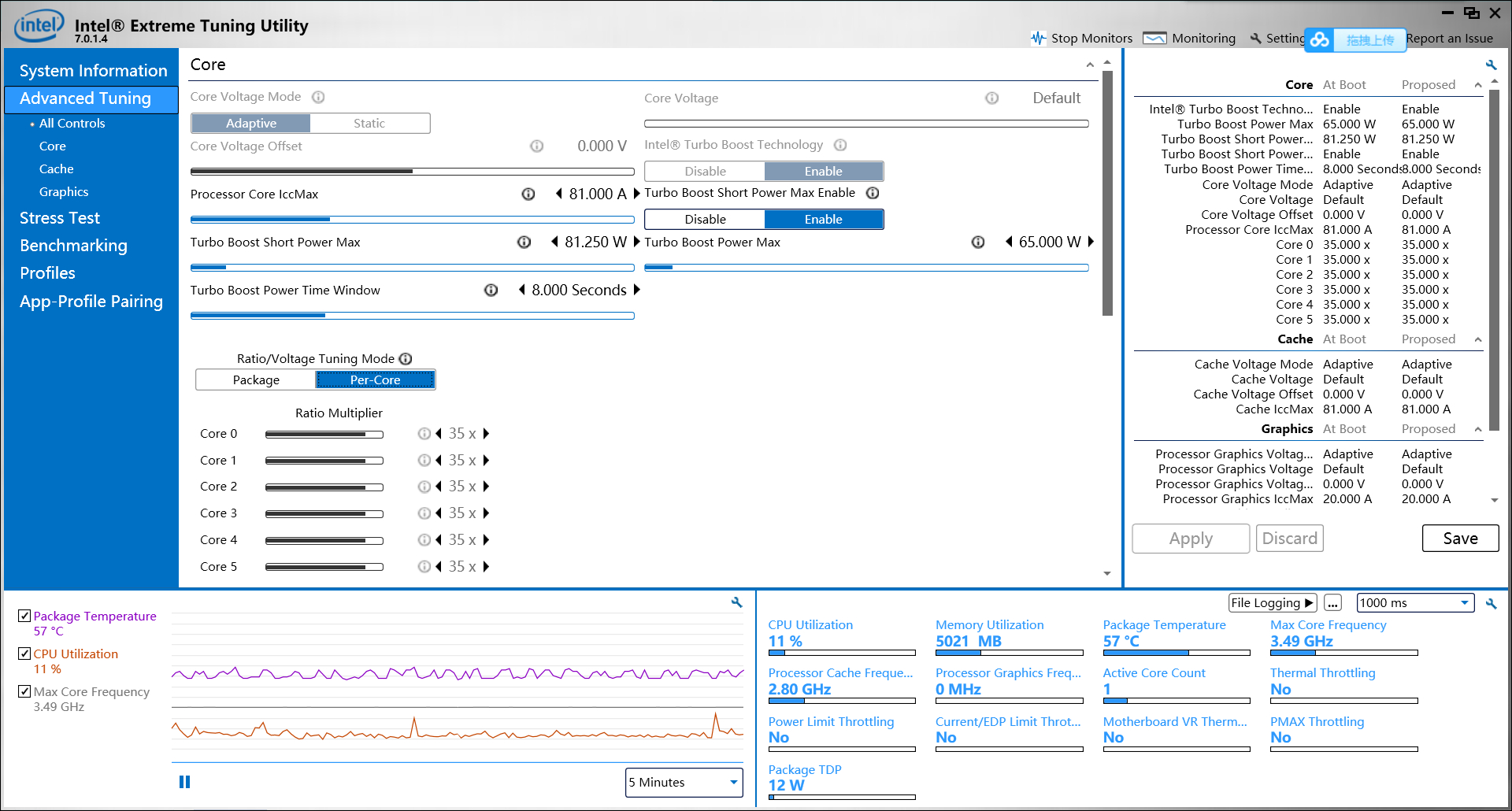The width and height of the screenshot is (1512, 811).
Task: Show info icon for Core 5 multiplier
Action: click(424, 566)
